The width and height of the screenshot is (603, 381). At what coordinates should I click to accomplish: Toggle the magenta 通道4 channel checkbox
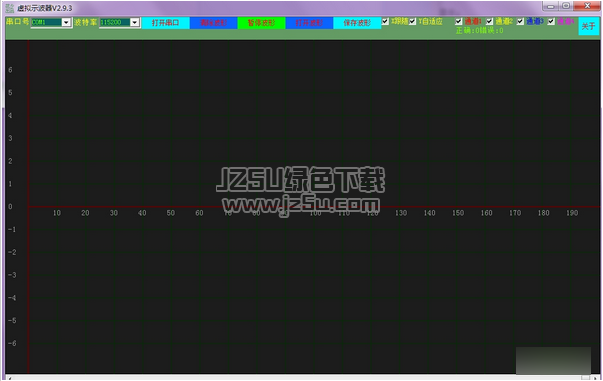[551, 22]
